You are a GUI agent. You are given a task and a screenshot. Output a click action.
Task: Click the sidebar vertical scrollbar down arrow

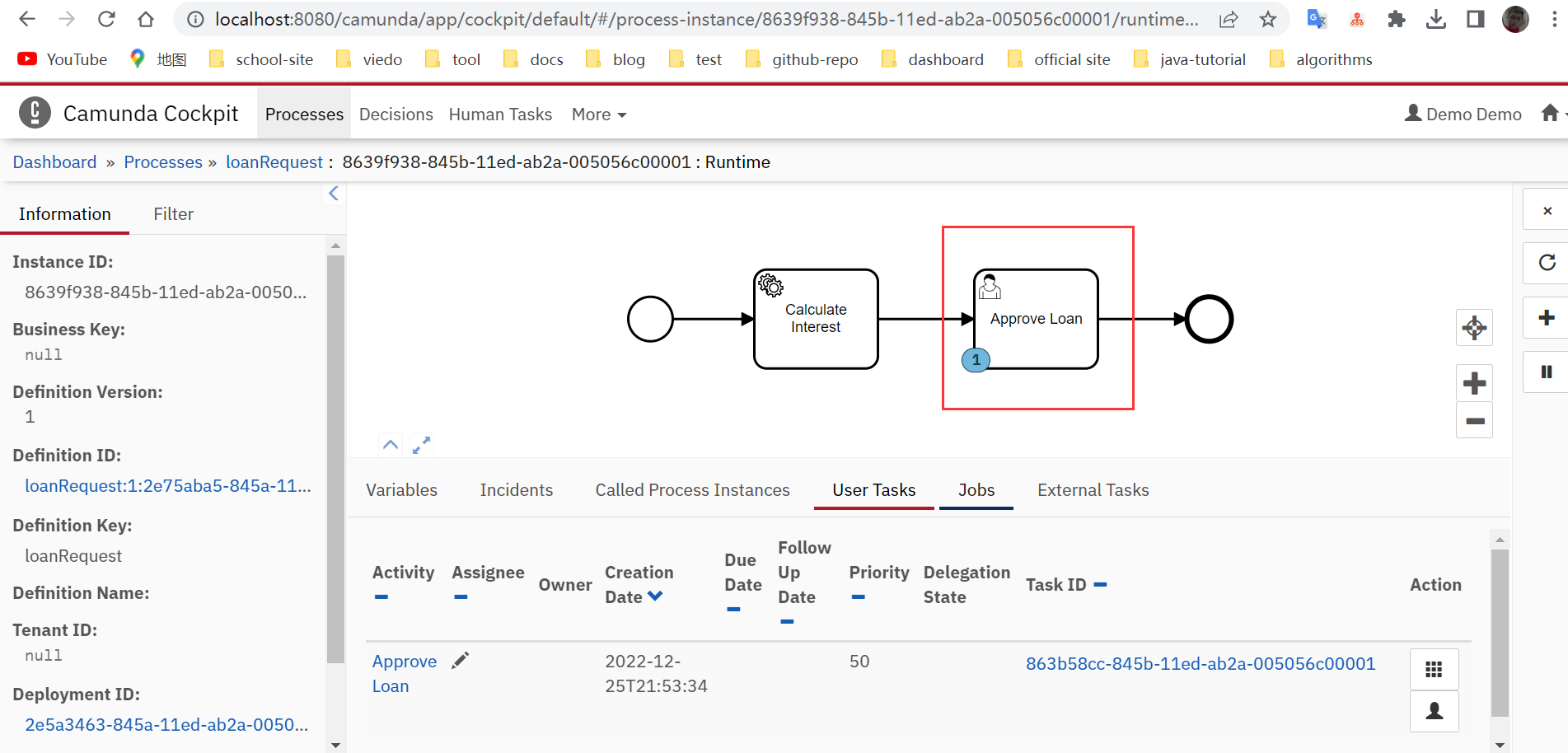pos(335,745)
